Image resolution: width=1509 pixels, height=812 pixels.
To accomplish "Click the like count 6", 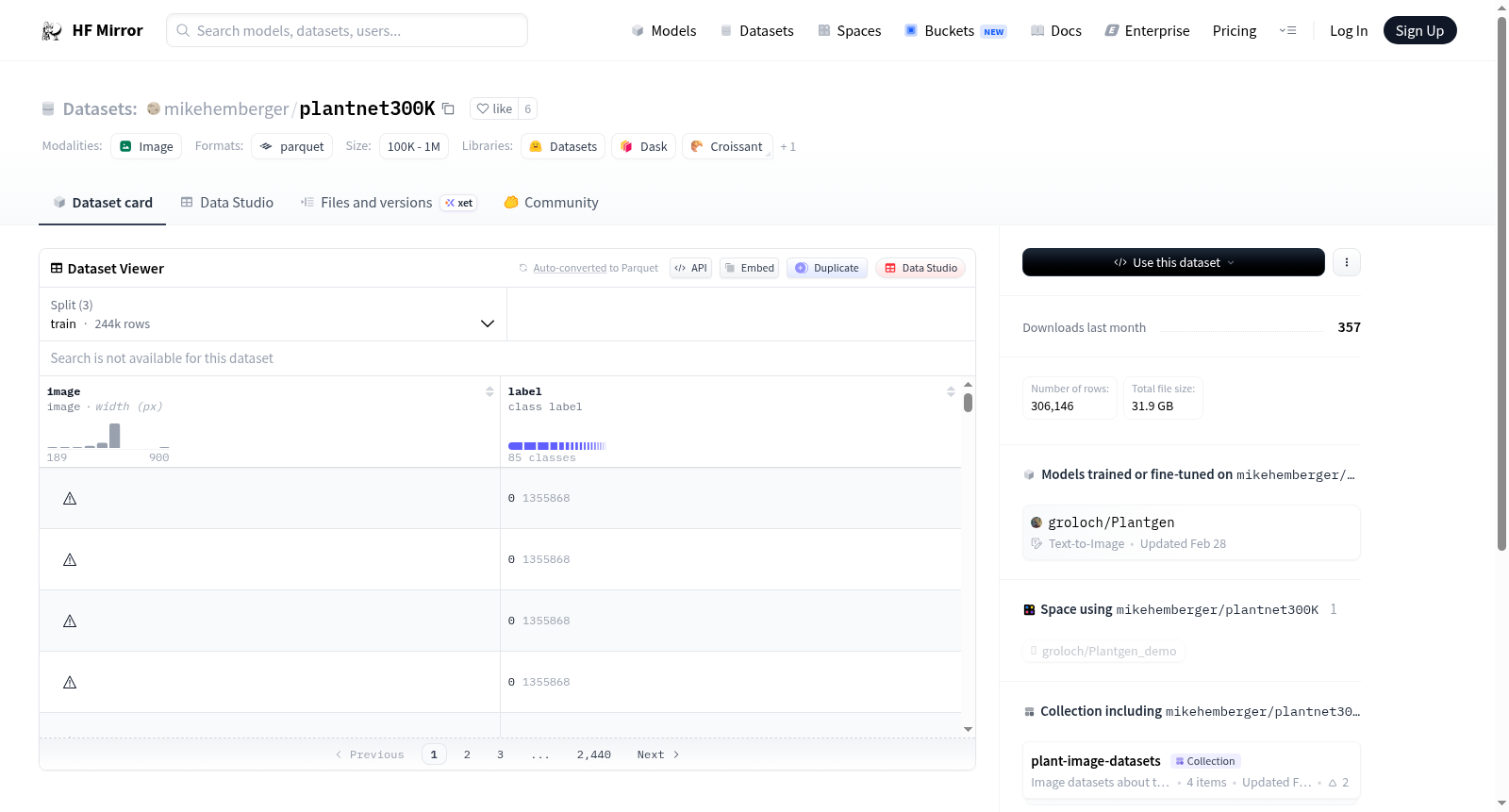I will (528, 108).
